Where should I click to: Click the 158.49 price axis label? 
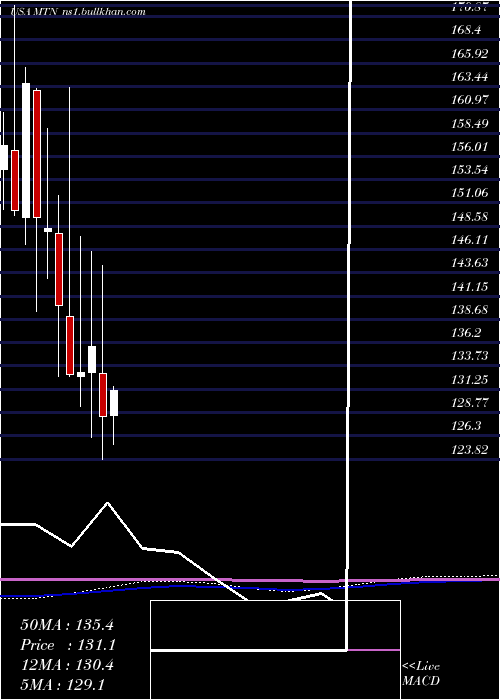coord(470,123)
